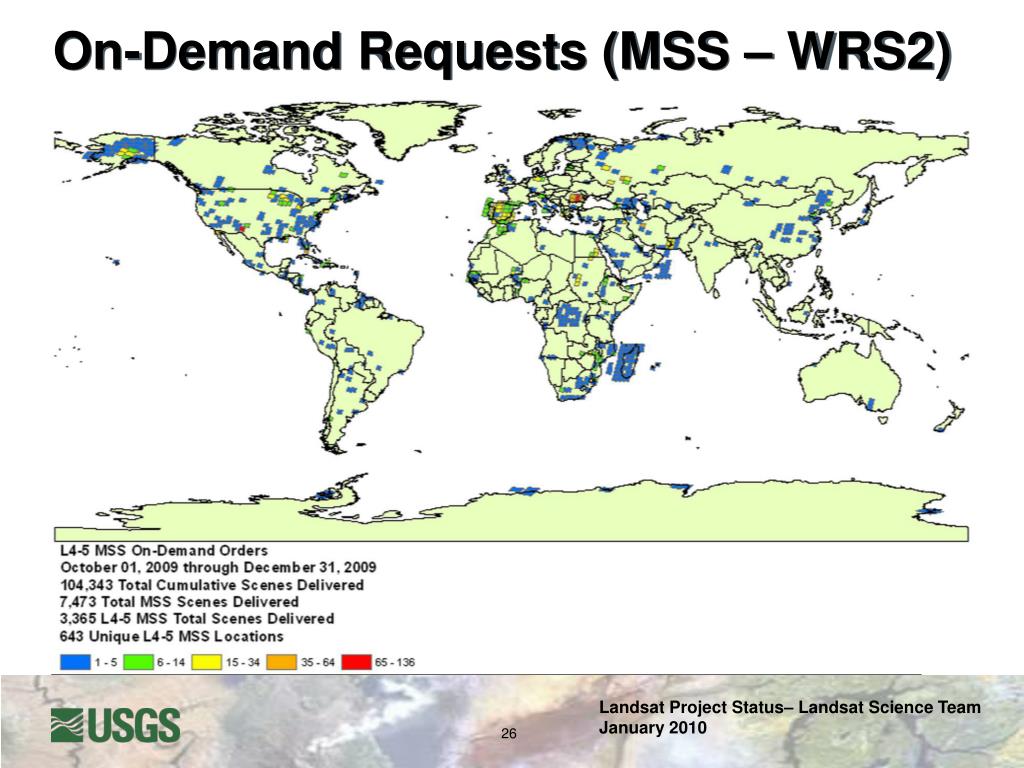Select the green 6 - 14 legend swatch

click(138, 662)
